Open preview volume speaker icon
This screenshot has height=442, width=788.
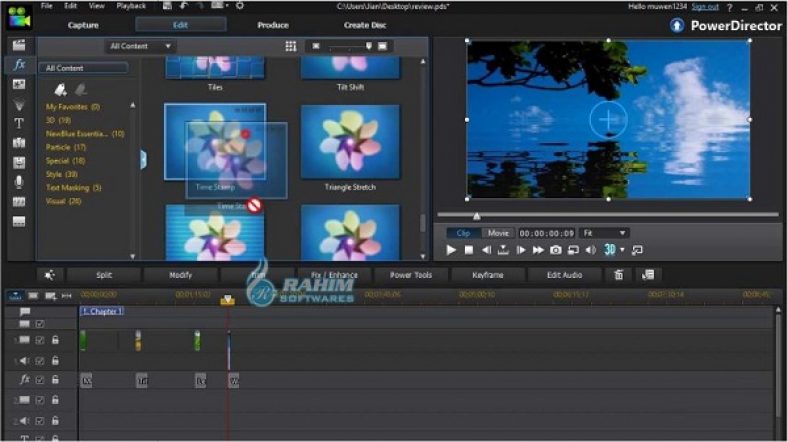591,250
